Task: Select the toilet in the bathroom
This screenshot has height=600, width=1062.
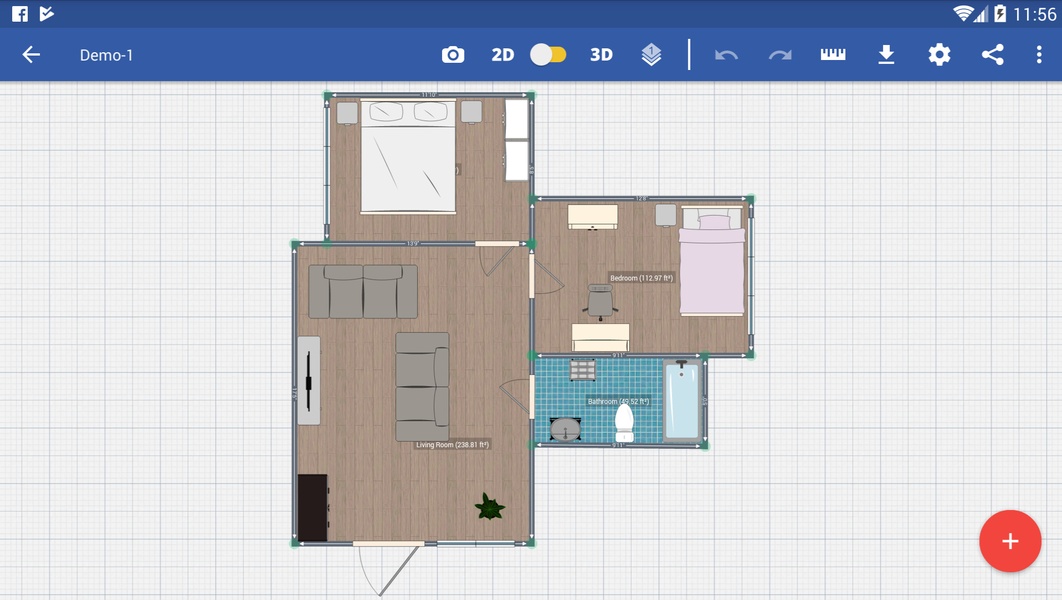Action: click(x=624, y=421)
